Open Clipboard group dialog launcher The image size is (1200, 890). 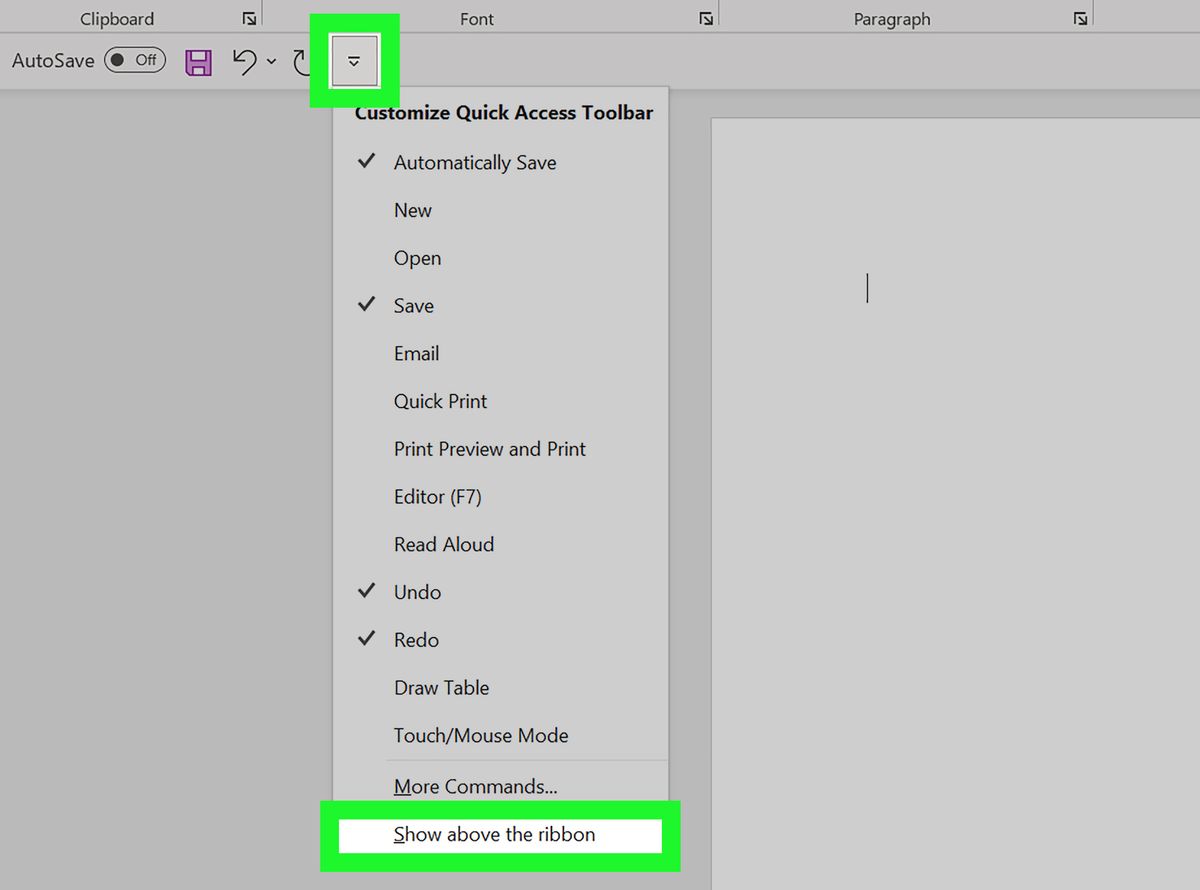tap(249, 19)
